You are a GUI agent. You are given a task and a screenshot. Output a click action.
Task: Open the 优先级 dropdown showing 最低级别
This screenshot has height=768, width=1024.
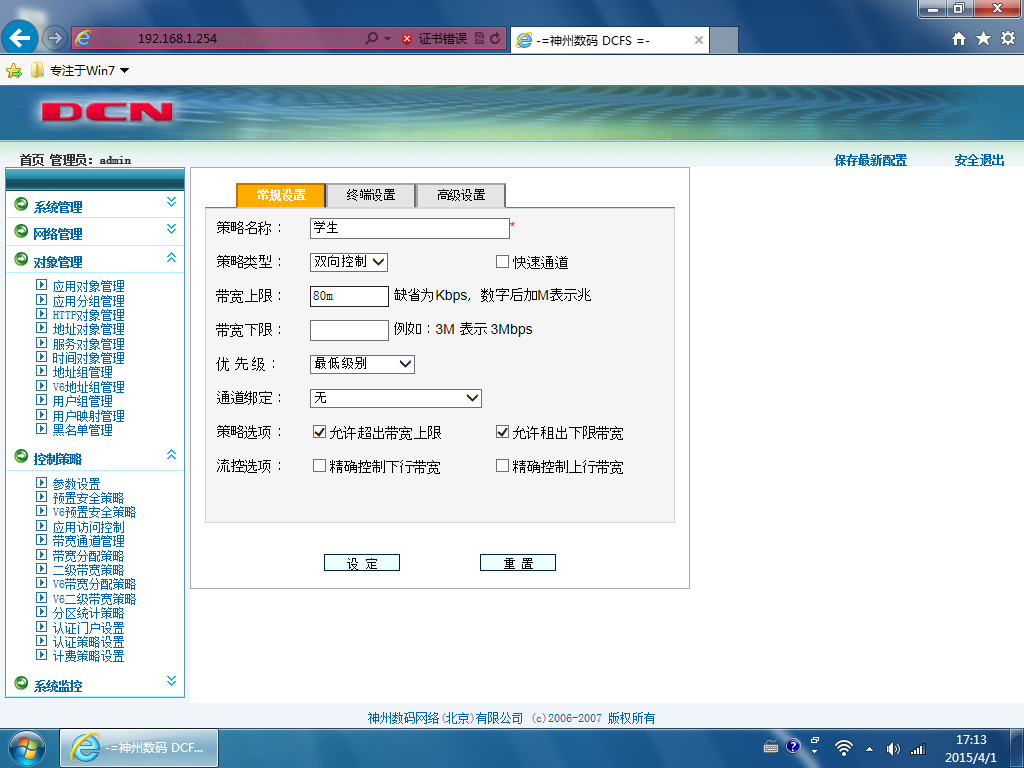[362, 364]
